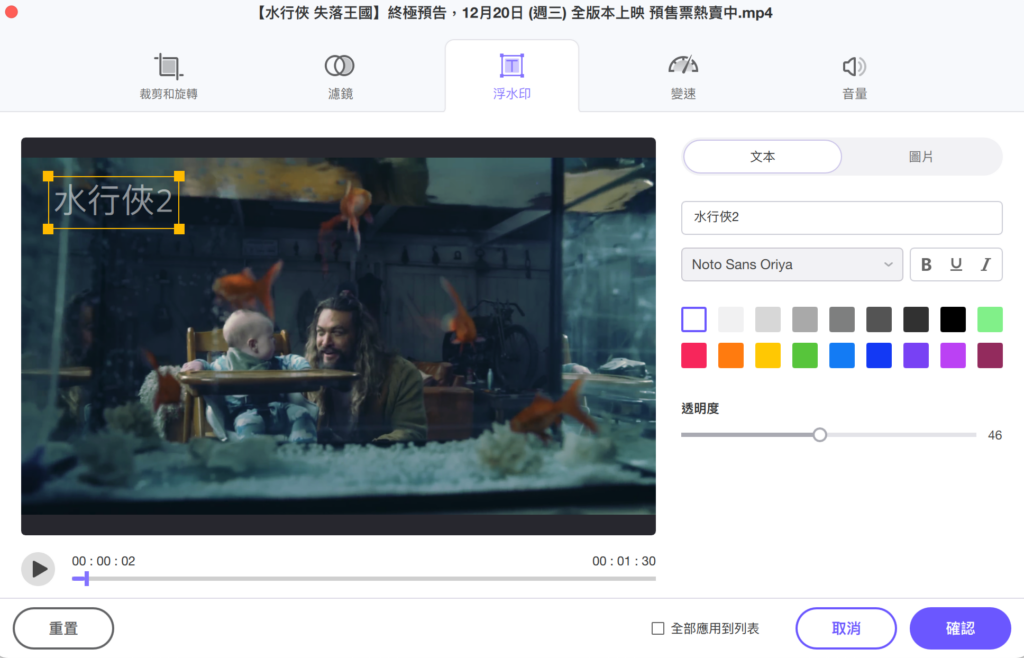
Task: Choose the yellow color swatch
Action: [x=768, y=356]
